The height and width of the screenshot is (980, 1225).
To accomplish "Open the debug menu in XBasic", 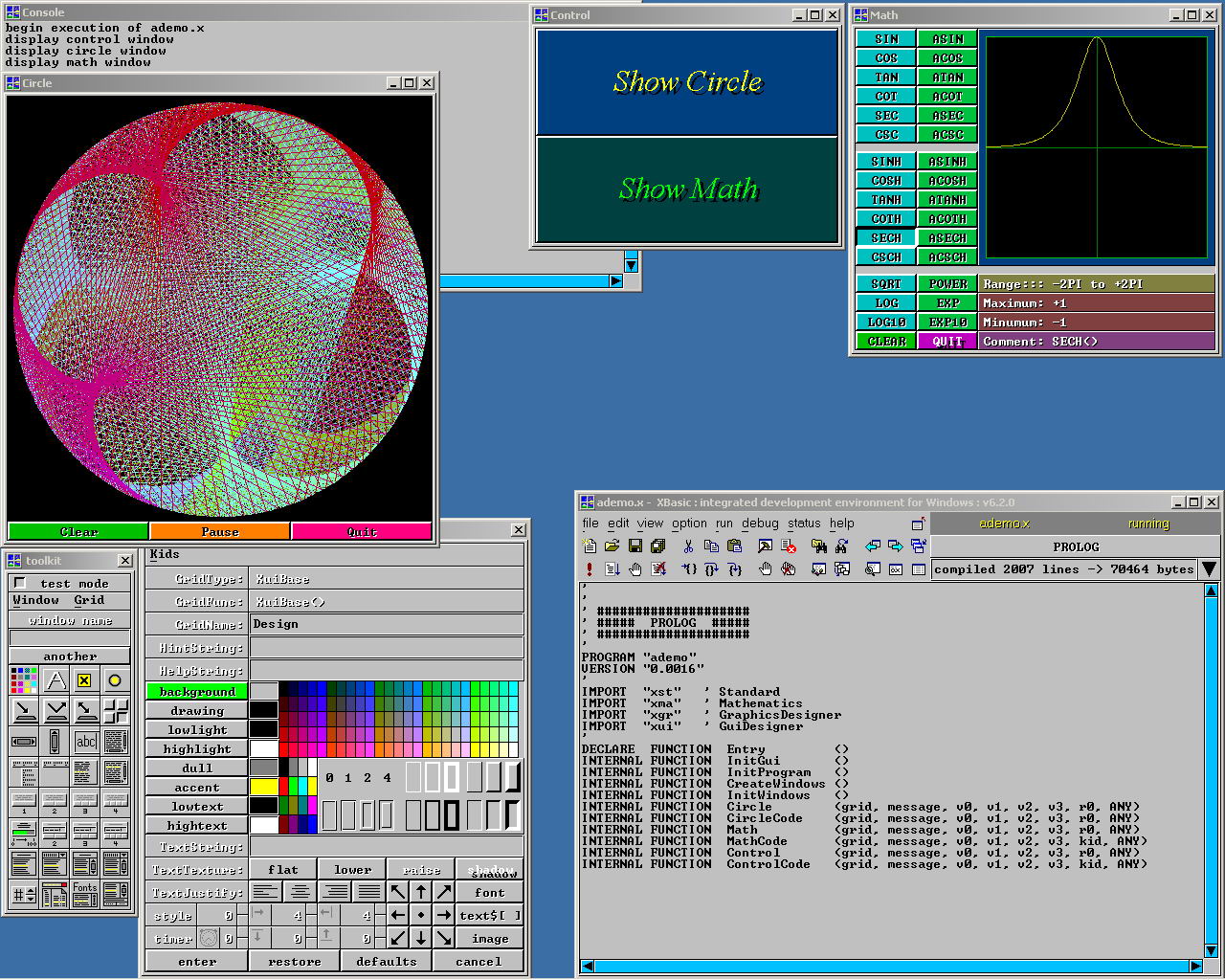I will click(x=760, y=523).
